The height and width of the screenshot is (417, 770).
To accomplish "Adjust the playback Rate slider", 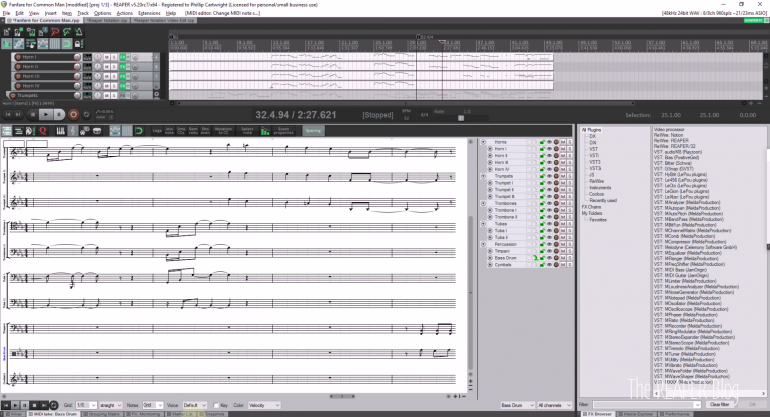I will point(461,118).
